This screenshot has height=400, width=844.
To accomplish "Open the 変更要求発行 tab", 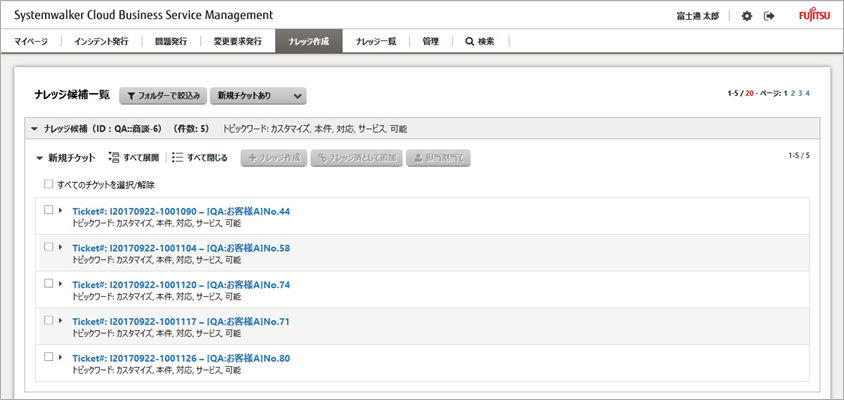I will pyautogui.click(x=237, y=41).
